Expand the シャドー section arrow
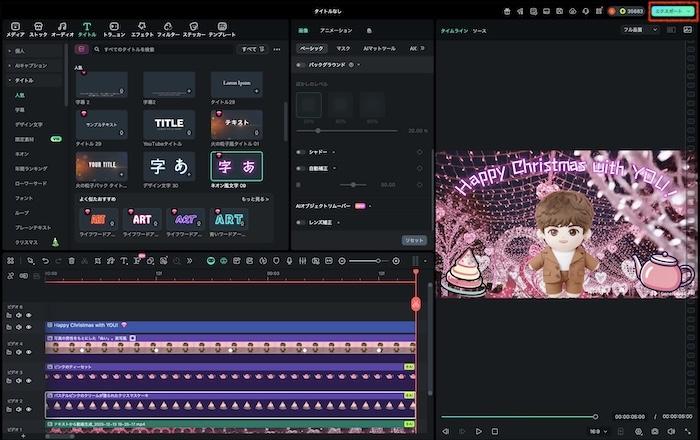The width and height of the screenshot is (700, 440). [x=333, y=152]
